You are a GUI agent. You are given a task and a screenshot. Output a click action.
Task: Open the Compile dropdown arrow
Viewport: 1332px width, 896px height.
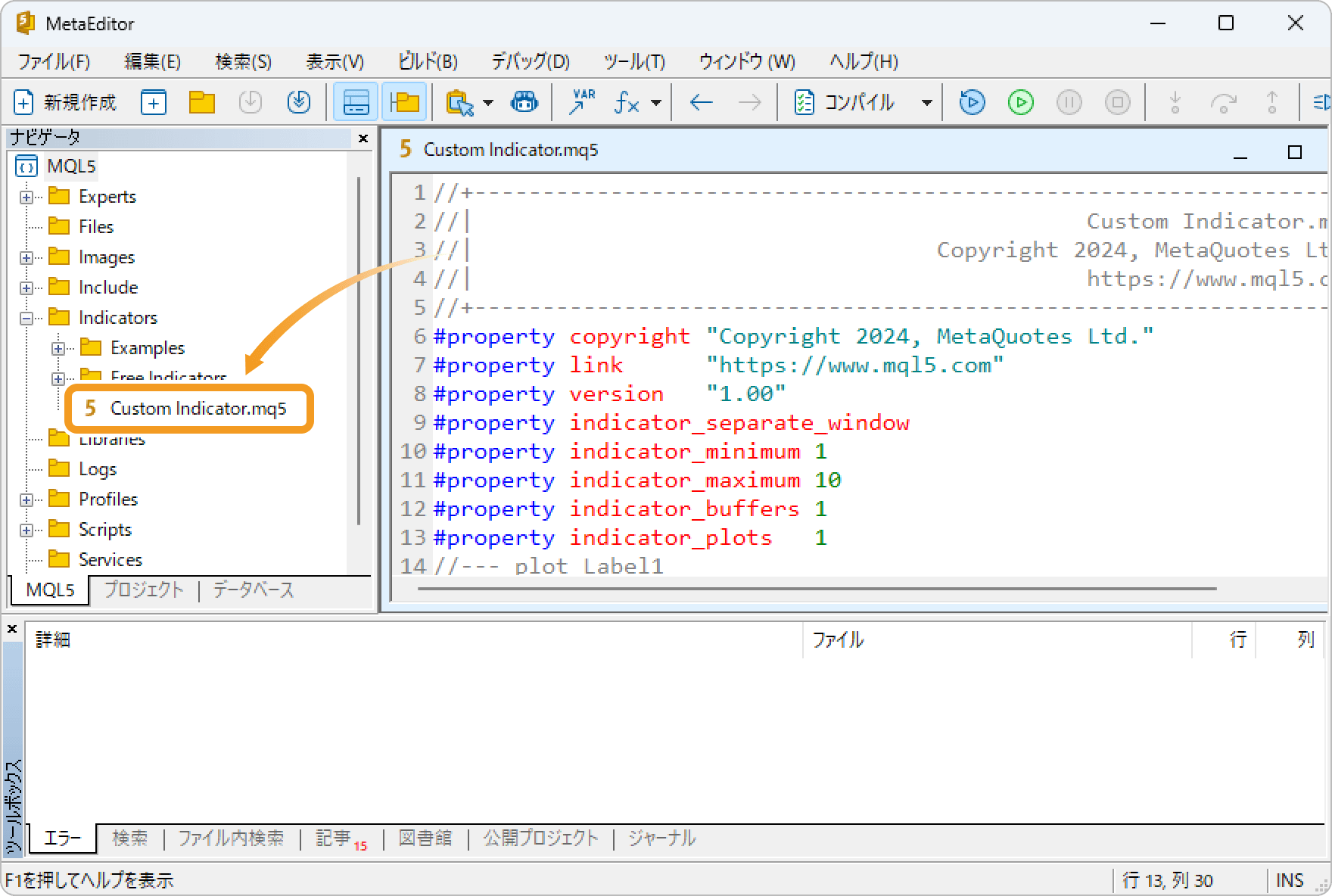click(x=926, y=102)
